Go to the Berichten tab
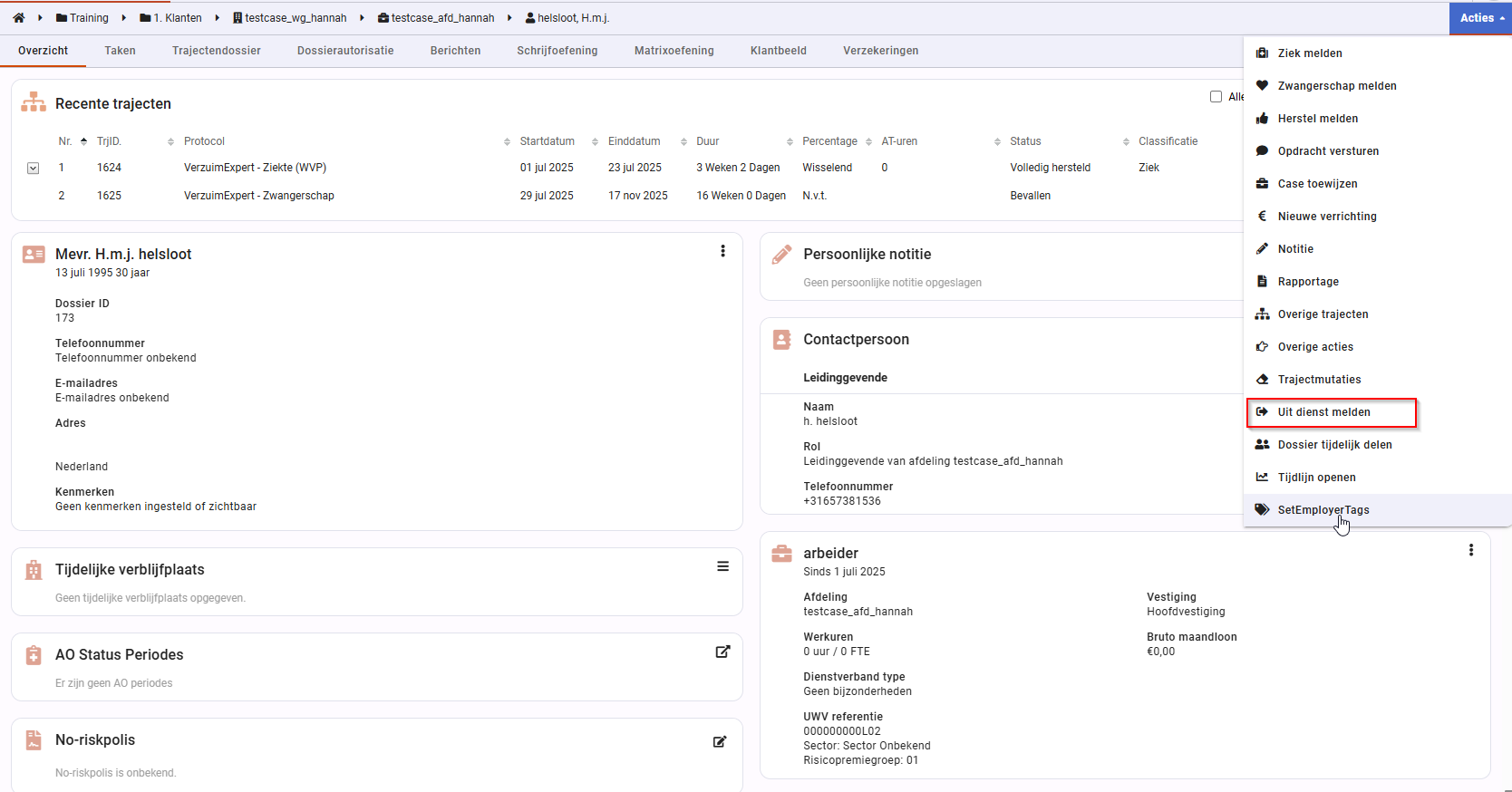 click(456, 51)
